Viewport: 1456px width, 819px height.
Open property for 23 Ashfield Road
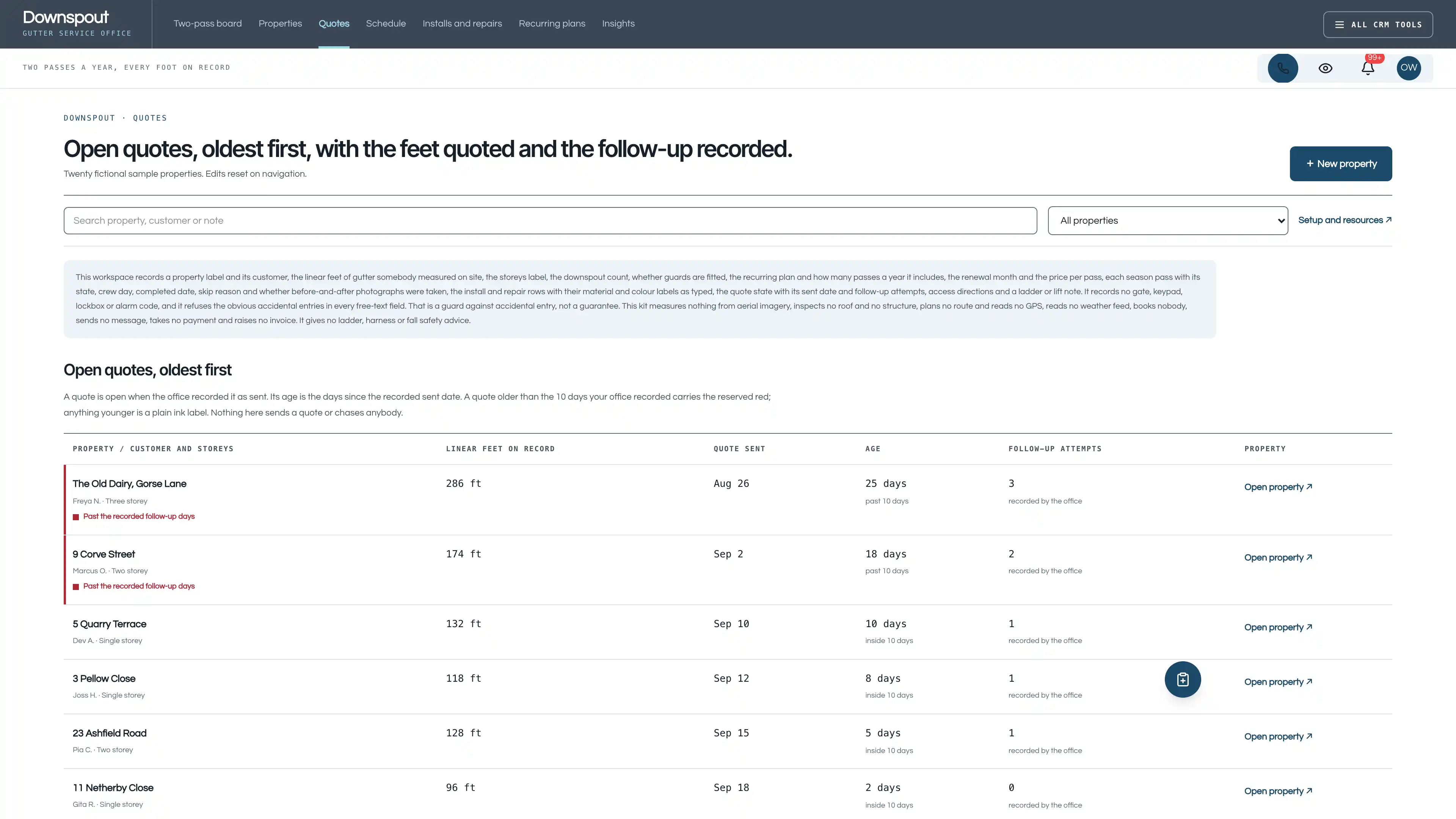1278,736
